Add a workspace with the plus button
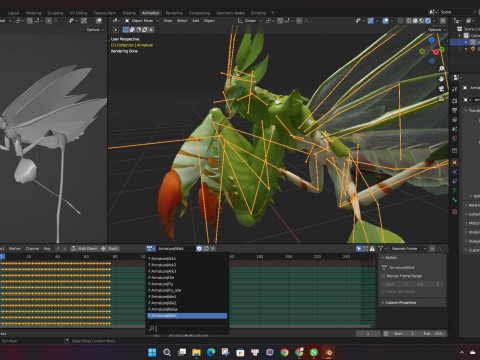The width and height of the screenshot is (480, 360). (x=272, y=13)
